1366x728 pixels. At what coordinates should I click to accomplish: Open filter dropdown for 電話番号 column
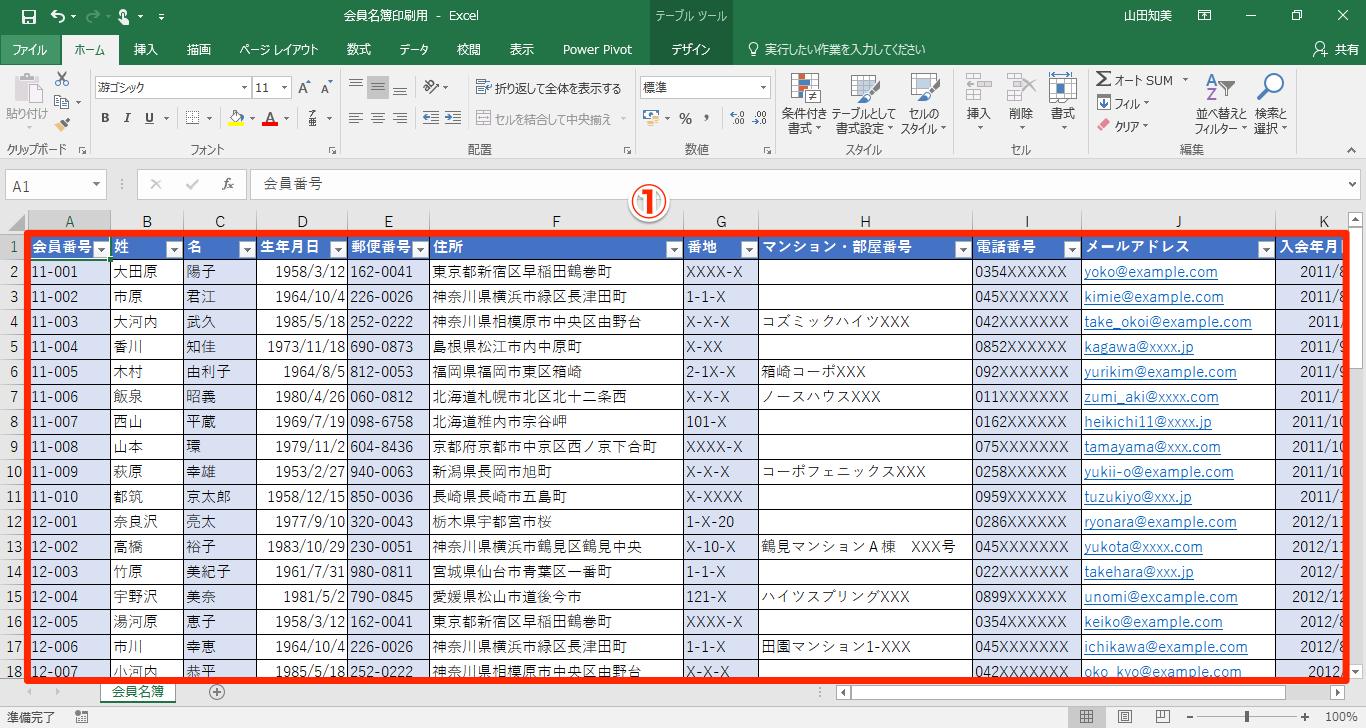click(x=1072, y=248)
